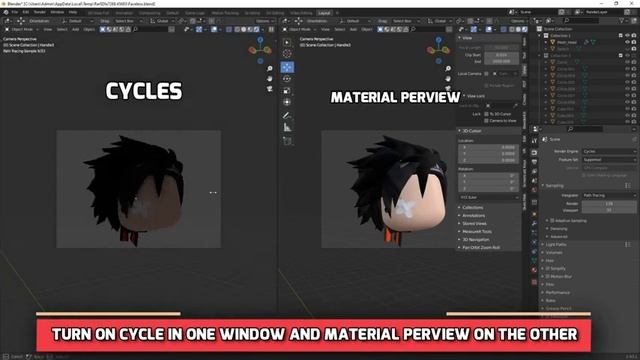Select the Measure ruler tool

pyautogui.click(x=287, y=127)
